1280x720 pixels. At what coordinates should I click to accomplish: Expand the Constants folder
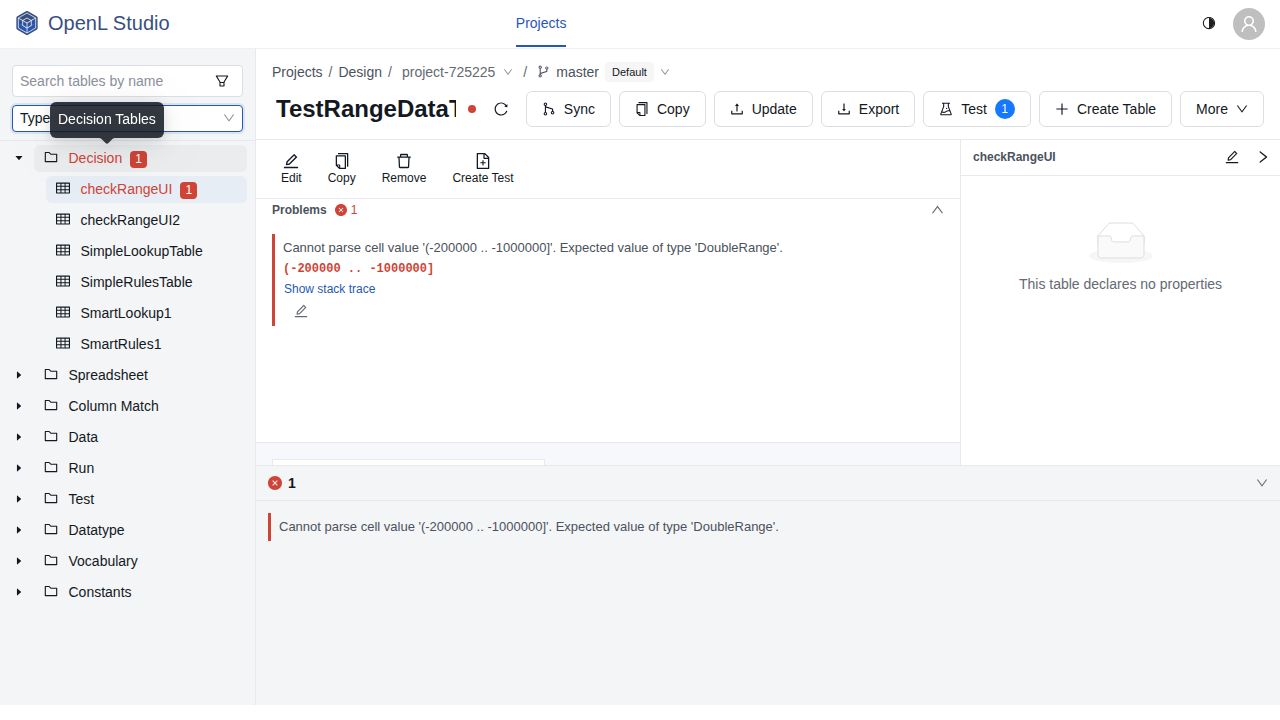(19, 592)
